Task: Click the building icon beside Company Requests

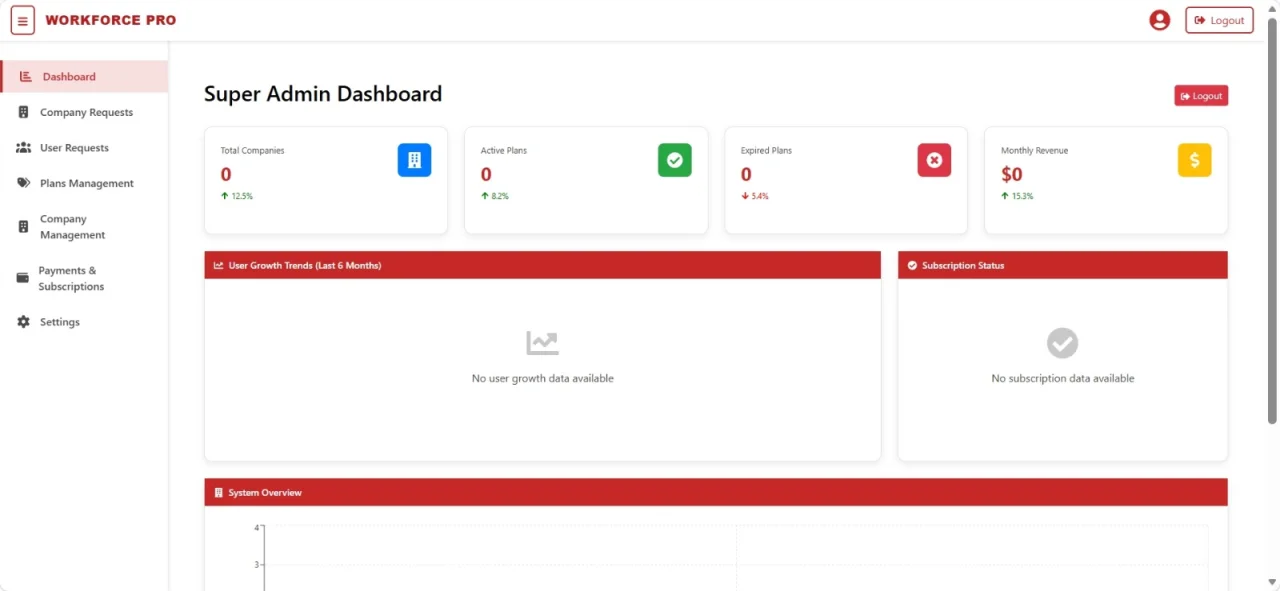Action: click(23, 112)
